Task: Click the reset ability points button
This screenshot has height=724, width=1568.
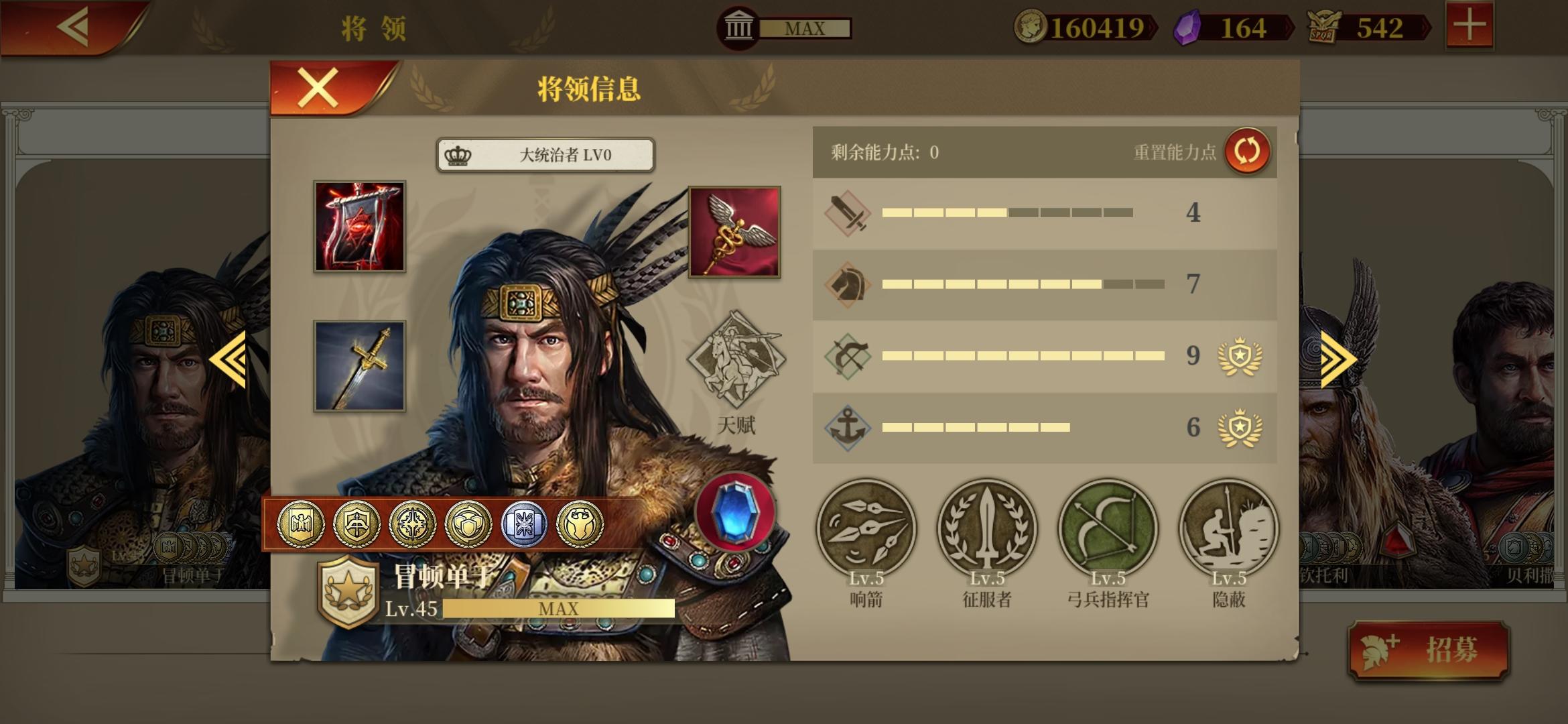Action: pos(1247,152)
